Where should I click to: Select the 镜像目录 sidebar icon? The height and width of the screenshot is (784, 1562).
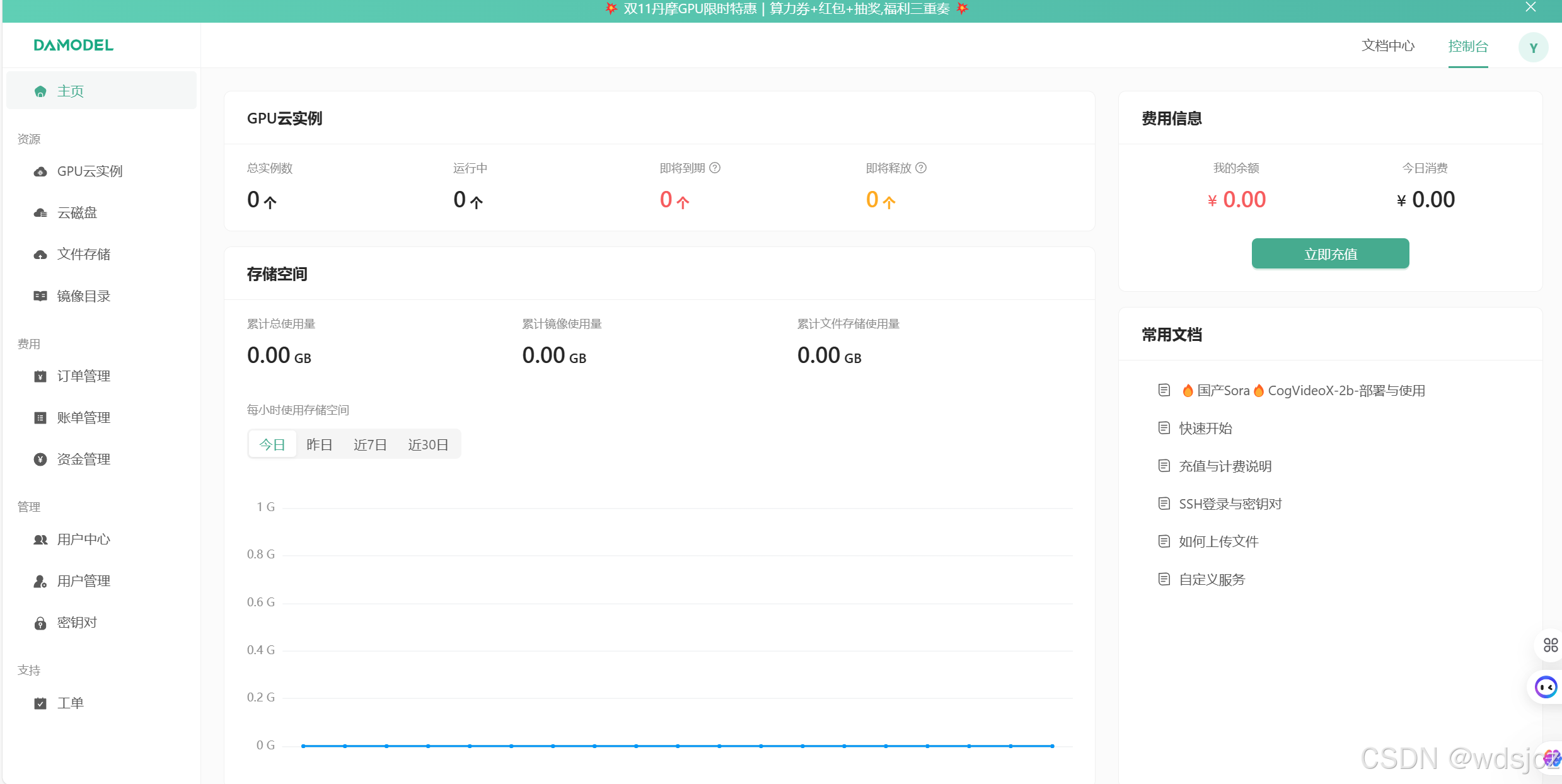click(40, 296)
